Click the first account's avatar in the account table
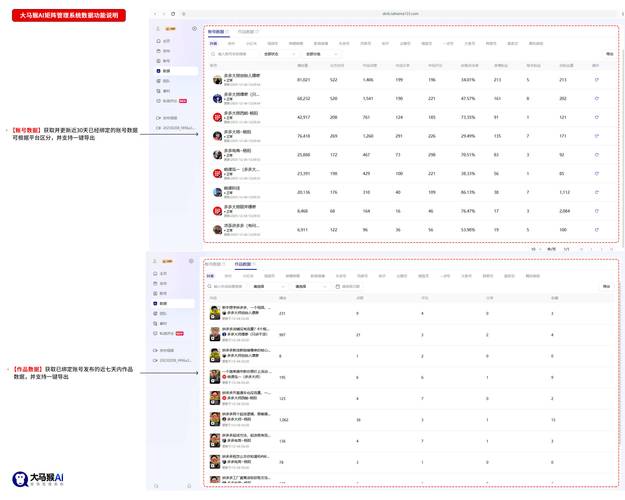 (x=216, y=79)
